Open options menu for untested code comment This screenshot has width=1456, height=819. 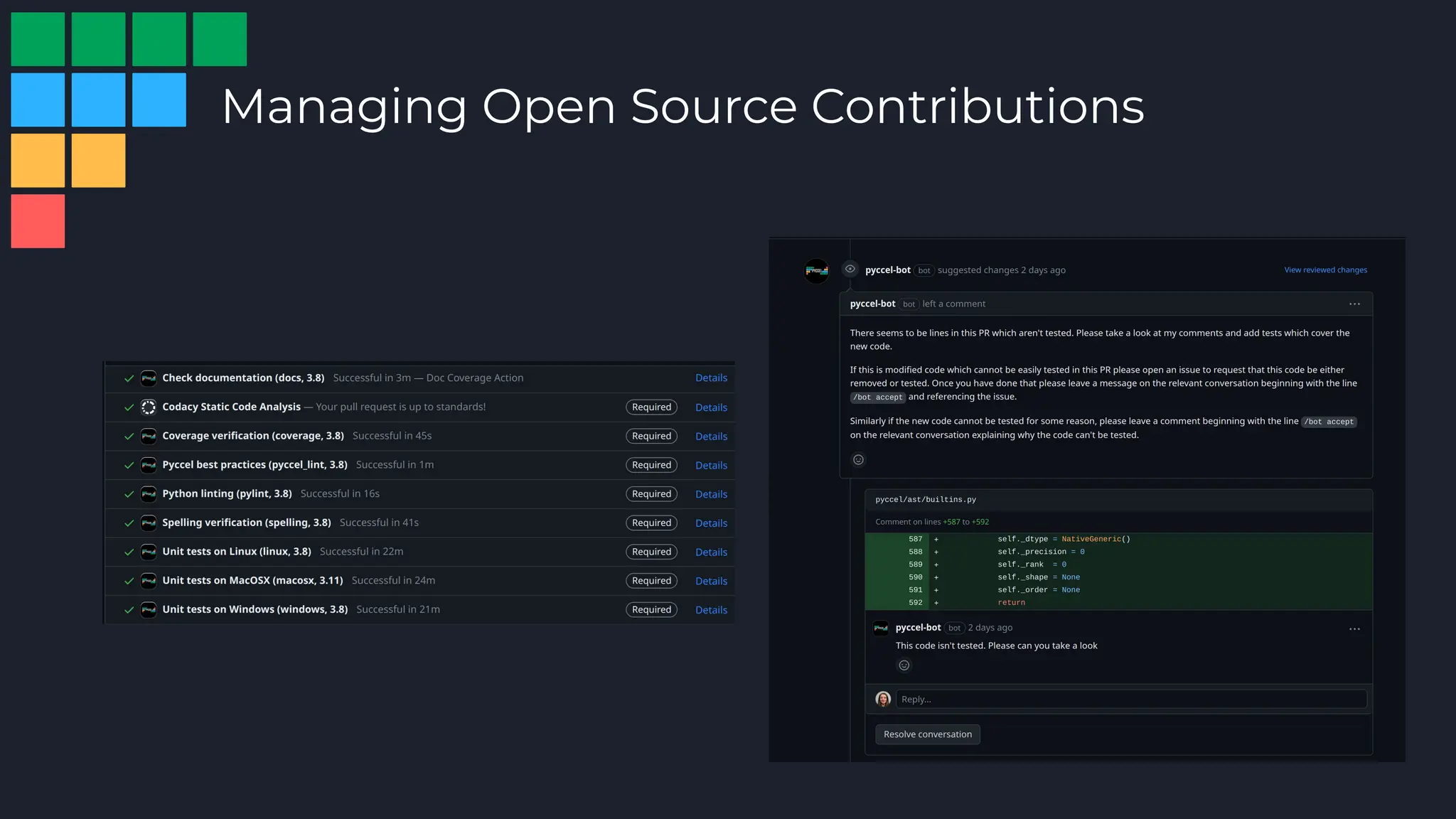tap(1354, 629)
